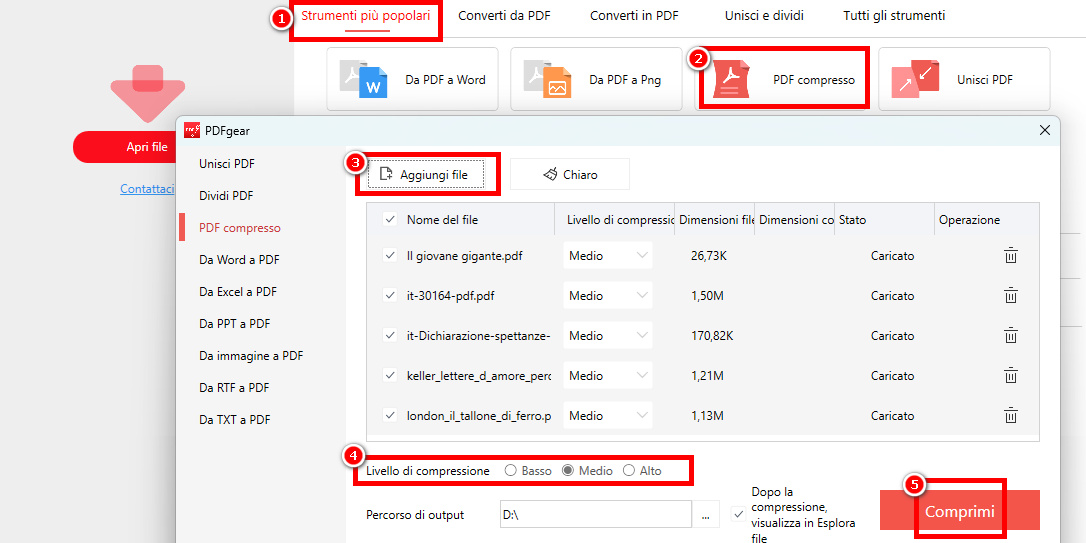The image size is (1086, 543).
Task: Browse output path with ... button
Action: click(706, 515)
